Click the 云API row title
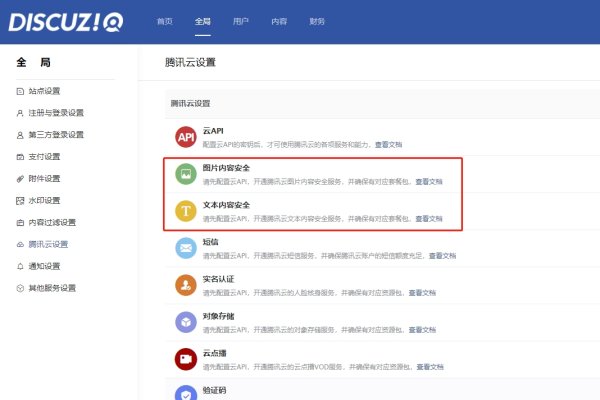The width and height of the screenshot is (600, 400). pyautogui.click(x=213, y=131)
